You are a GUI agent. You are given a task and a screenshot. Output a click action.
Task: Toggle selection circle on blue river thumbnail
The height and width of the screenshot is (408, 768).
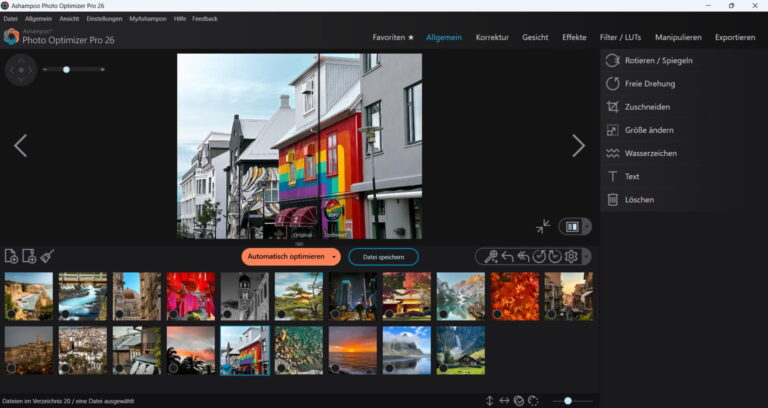(65, 314)
